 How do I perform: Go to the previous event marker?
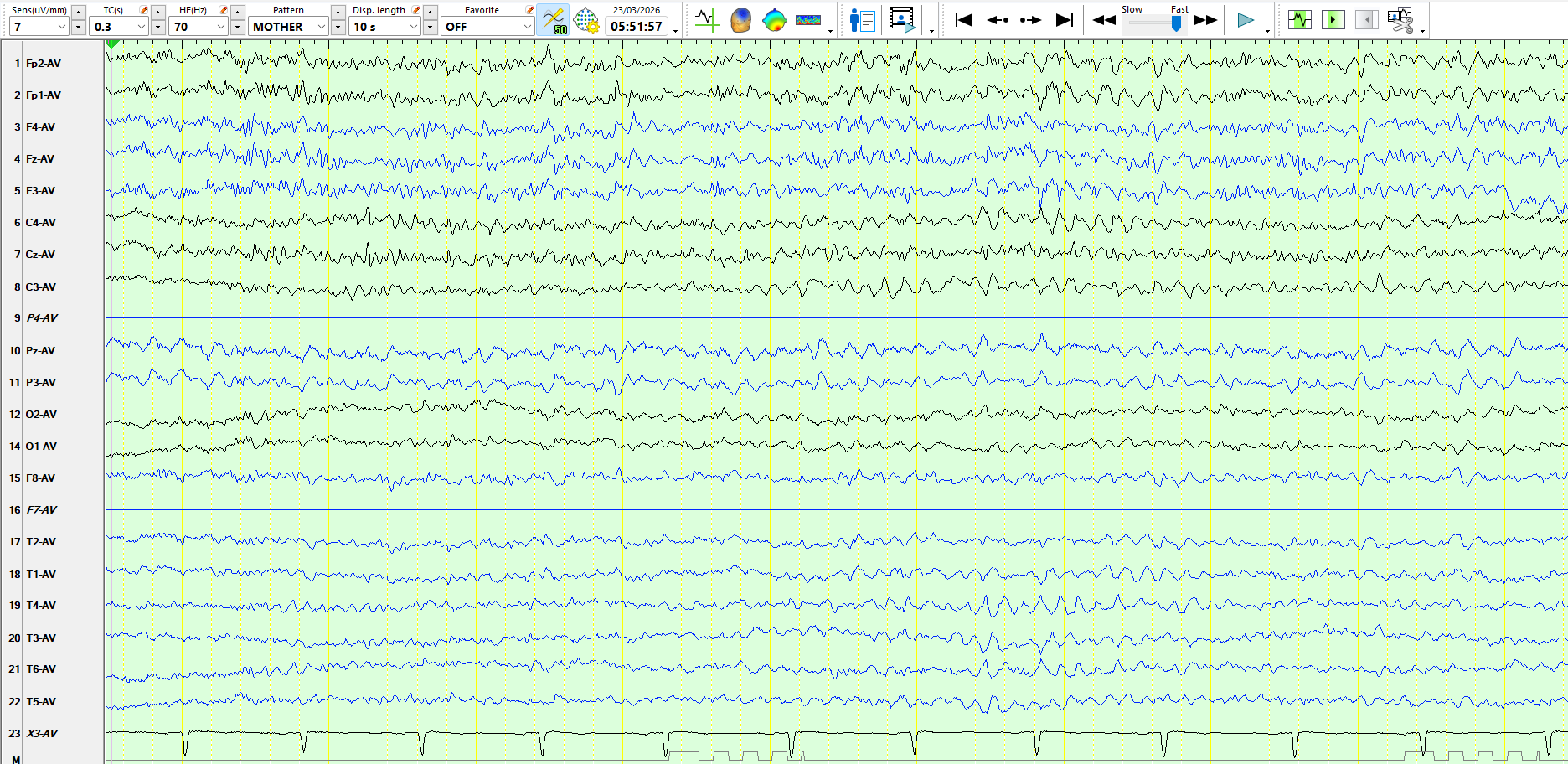(x=998, y=20)
